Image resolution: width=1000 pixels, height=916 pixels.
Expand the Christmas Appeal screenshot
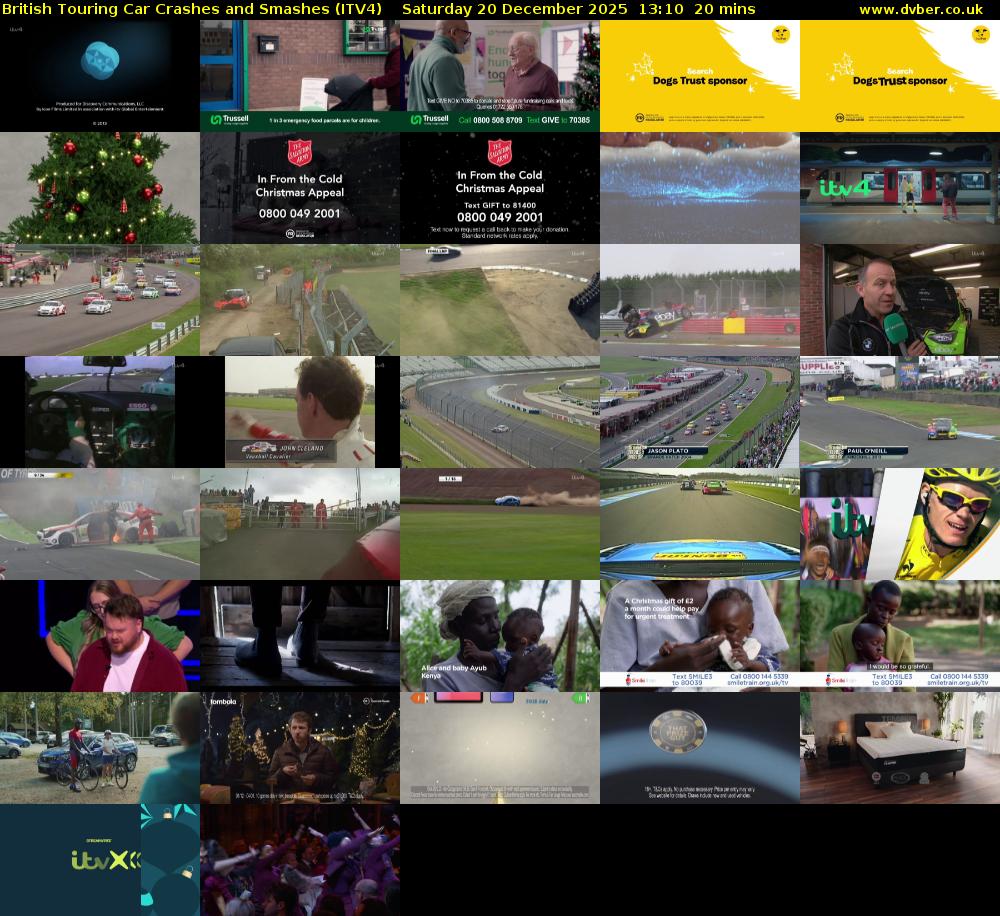(x=300, y=187)
